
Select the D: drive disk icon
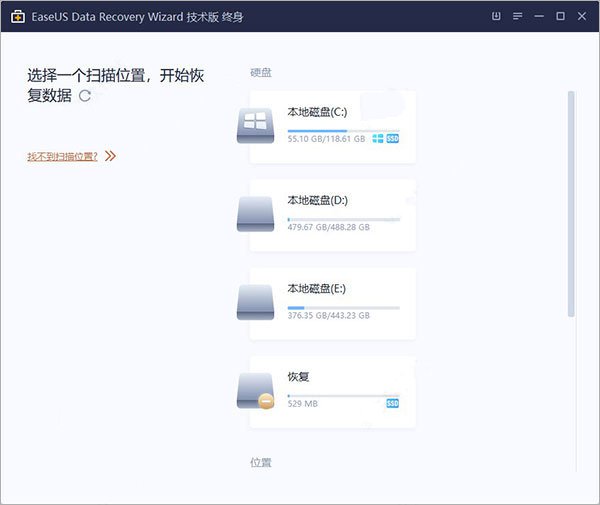255,214
